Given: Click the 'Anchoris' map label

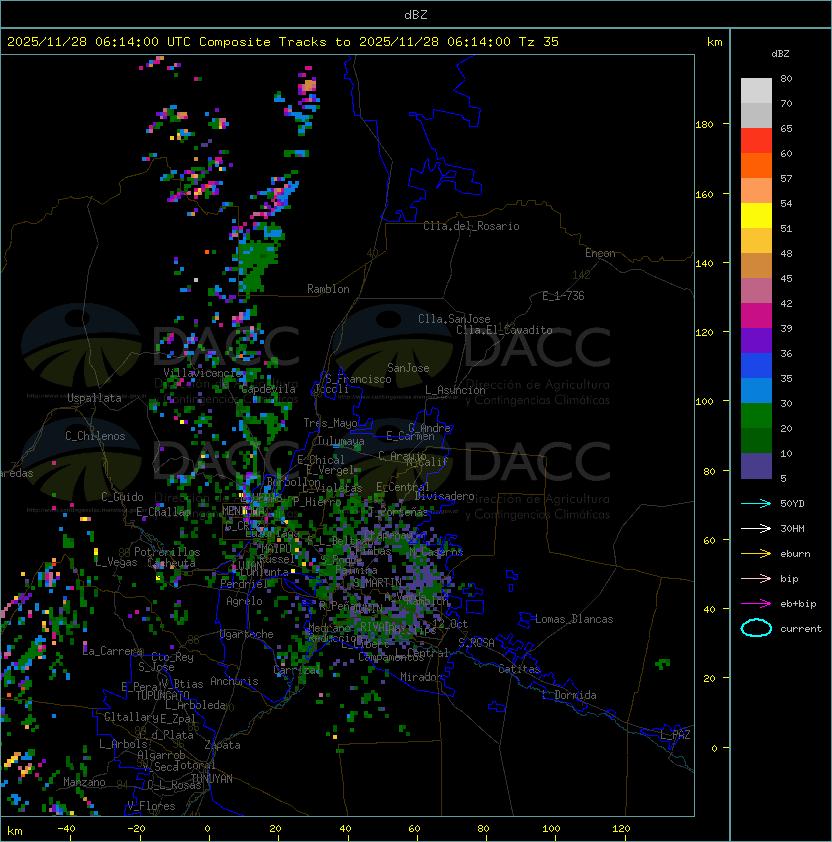Looking at the screenshot, I should 234,681.
